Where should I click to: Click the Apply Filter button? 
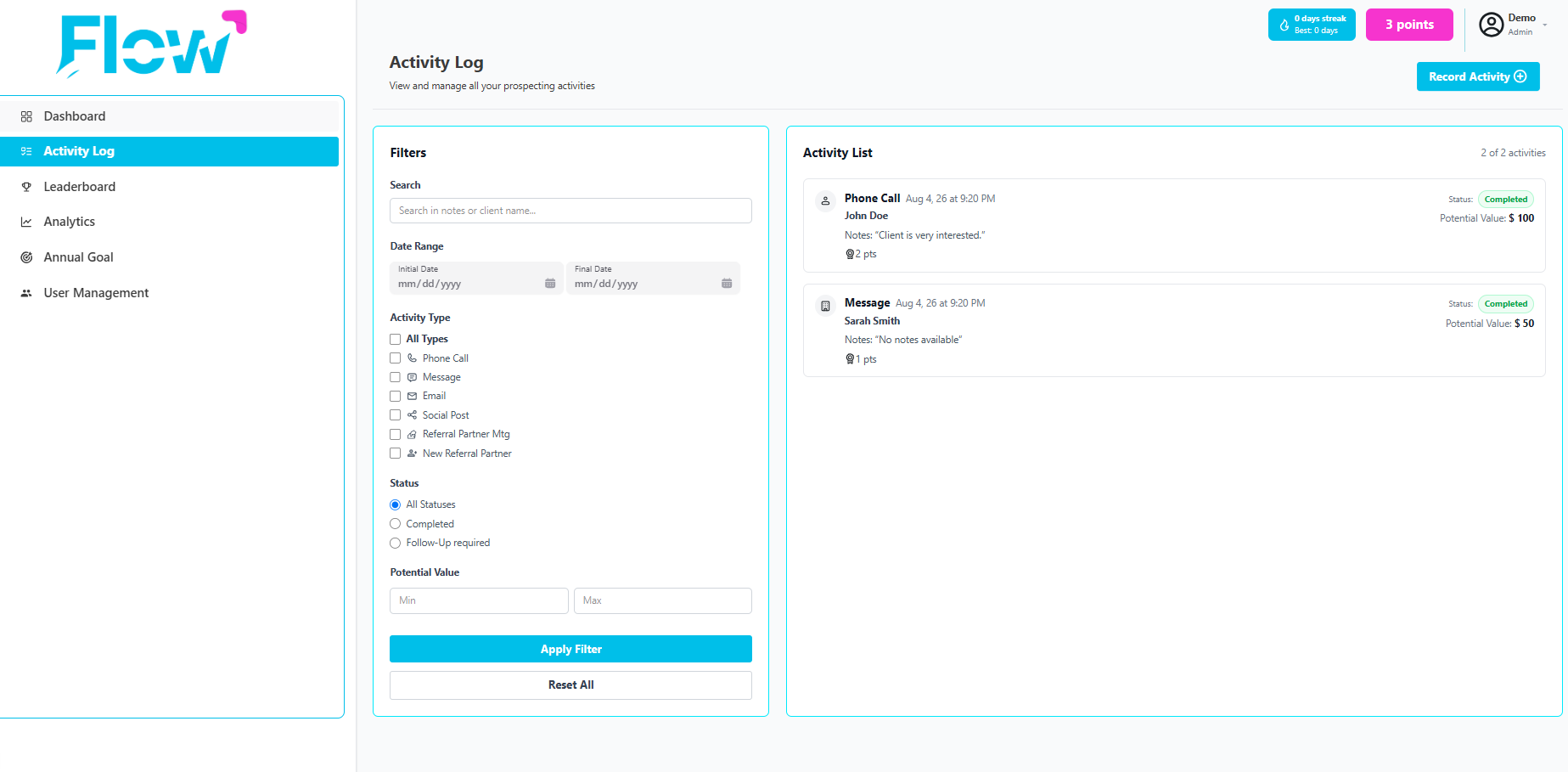570,649
